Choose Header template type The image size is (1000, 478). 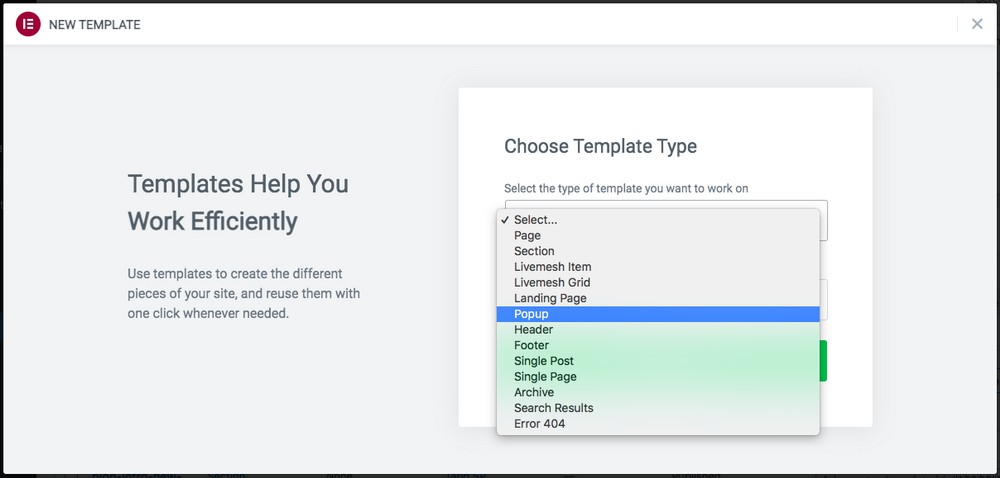(x=658, y=330)
